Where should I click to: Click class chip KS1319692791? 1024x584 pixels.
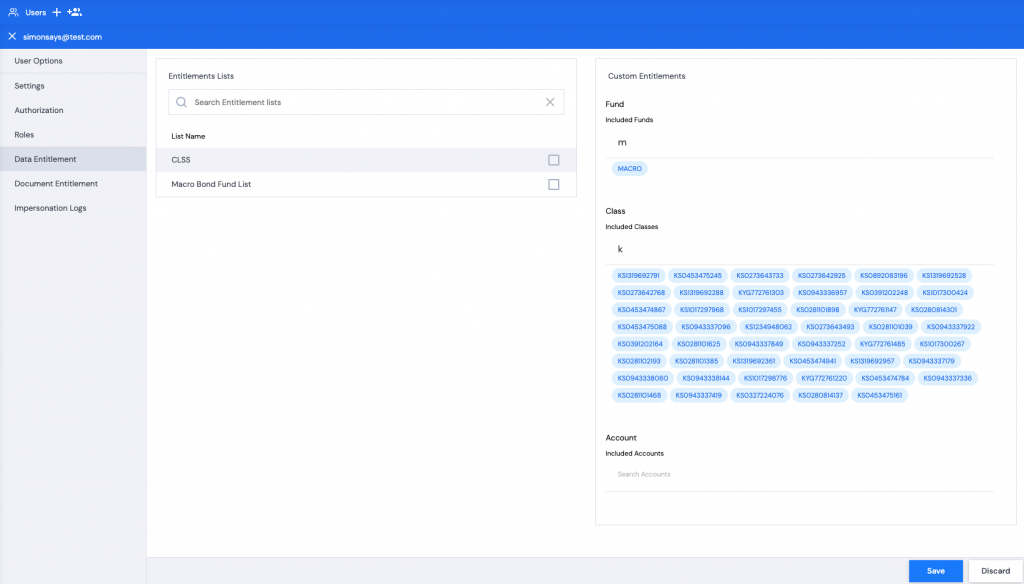click(x=639, y=276)
